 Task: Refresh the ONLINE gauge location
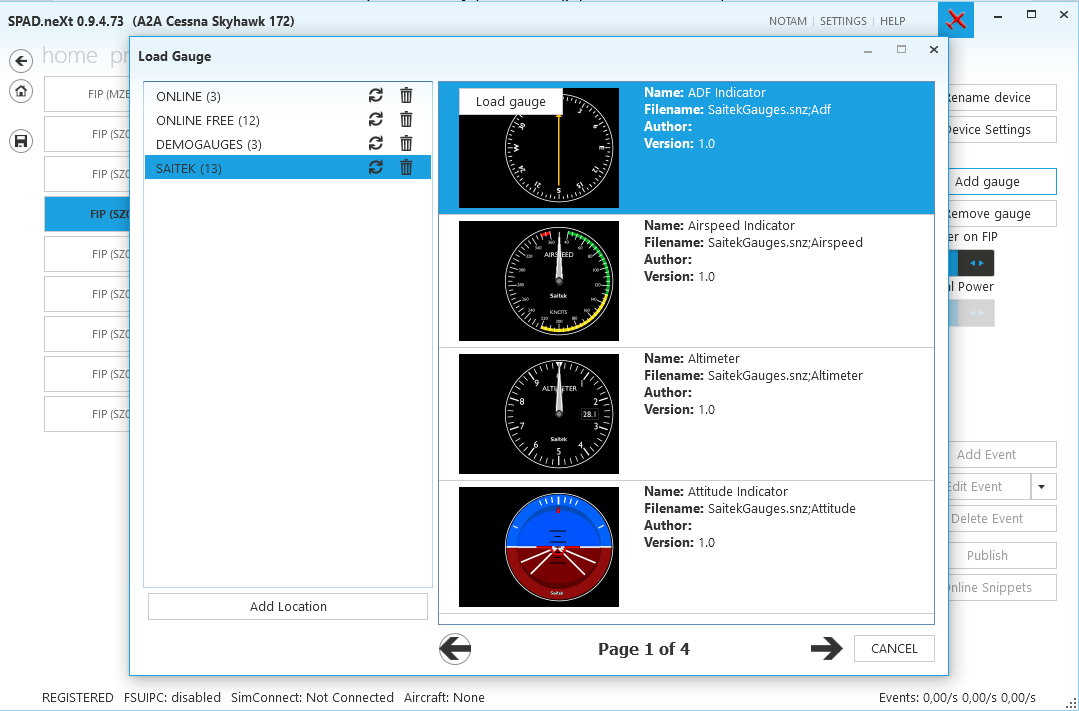tap(376, 96)
